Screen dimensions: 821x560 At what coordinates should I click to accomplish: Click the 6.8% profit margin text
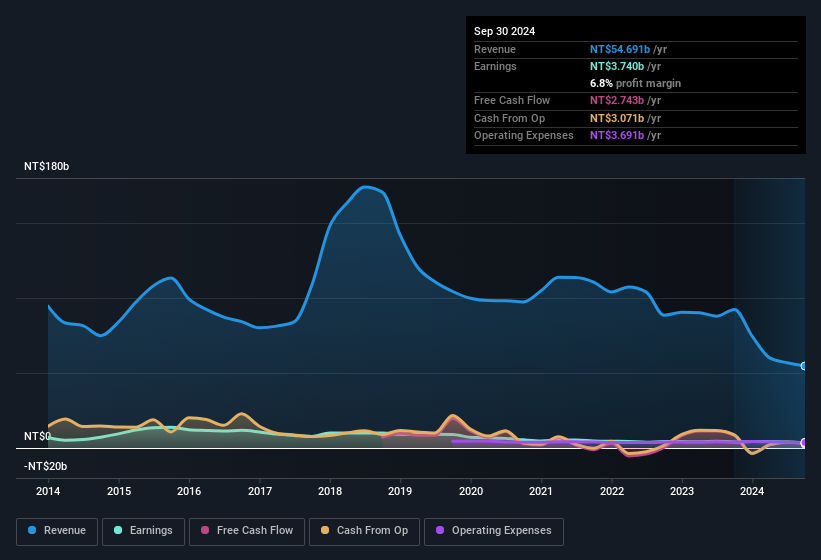(x=635, y=83)
